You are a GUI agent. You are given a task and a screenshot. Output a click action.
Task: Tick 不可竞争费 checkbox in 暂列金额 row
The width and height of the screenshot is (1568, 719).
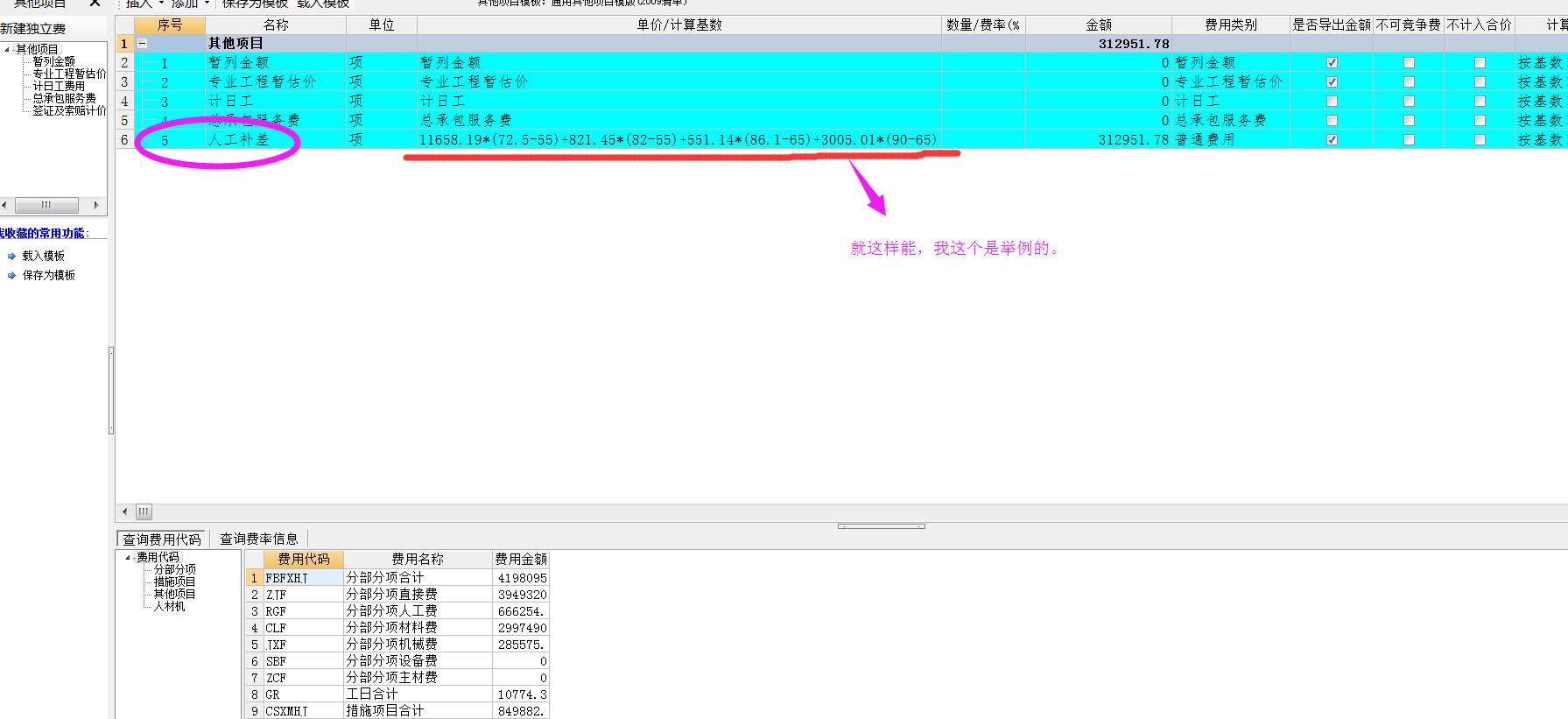coord(1409,62)
